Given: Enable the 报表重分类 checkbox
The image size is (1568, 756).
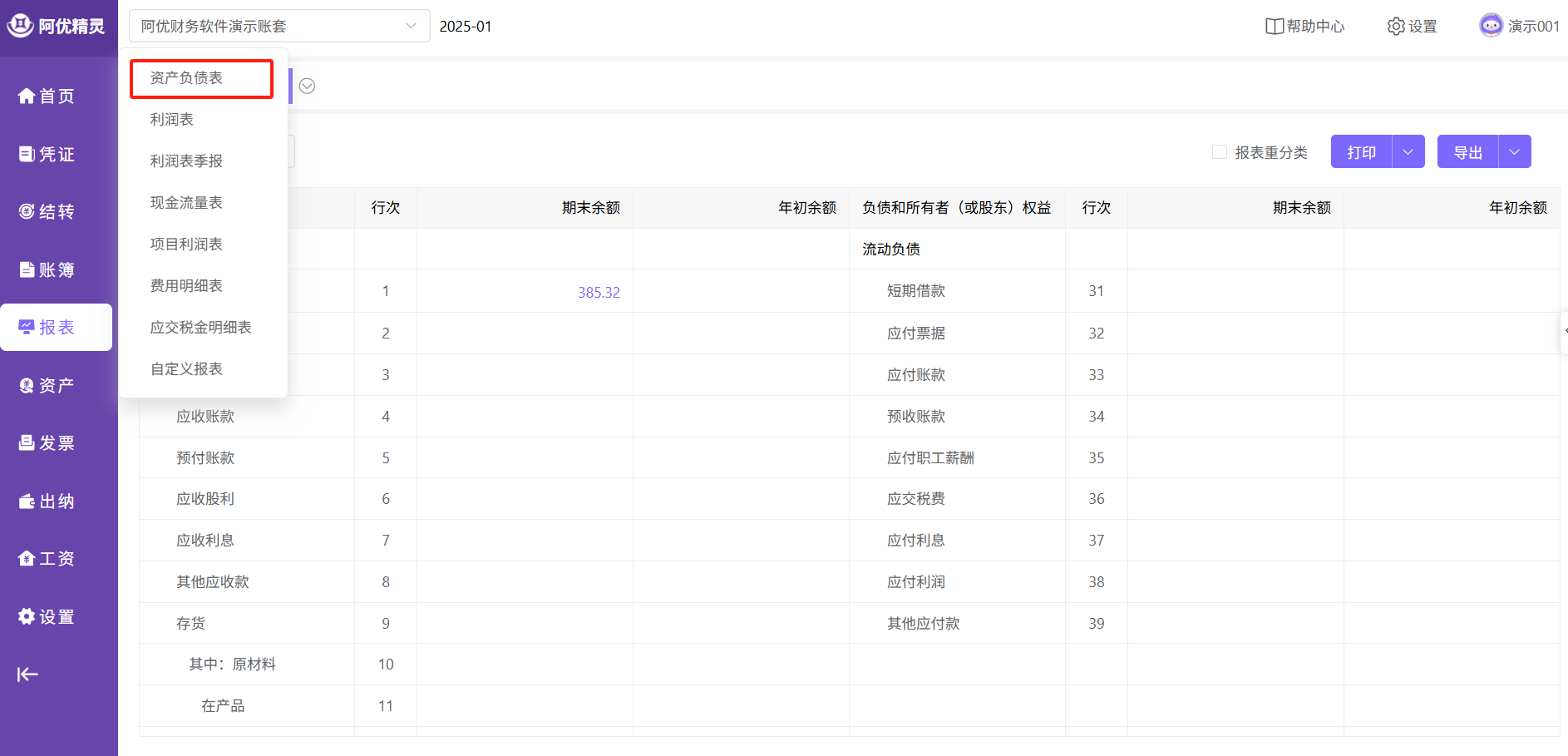Looking at the screenshot, I should [1220, 152].
